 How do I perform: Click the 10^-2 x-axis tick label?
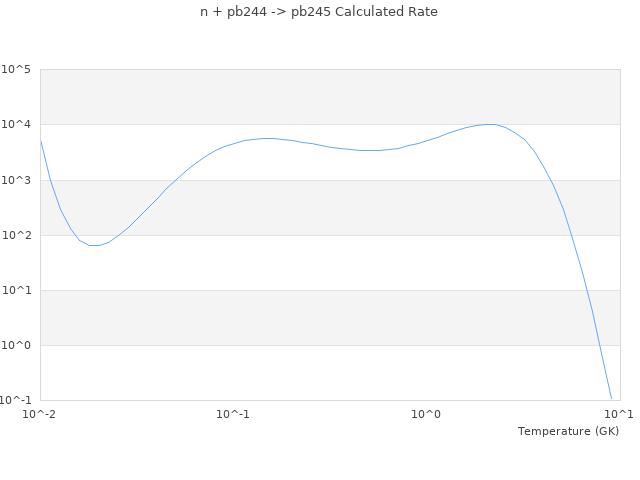(x=40, y=413)
